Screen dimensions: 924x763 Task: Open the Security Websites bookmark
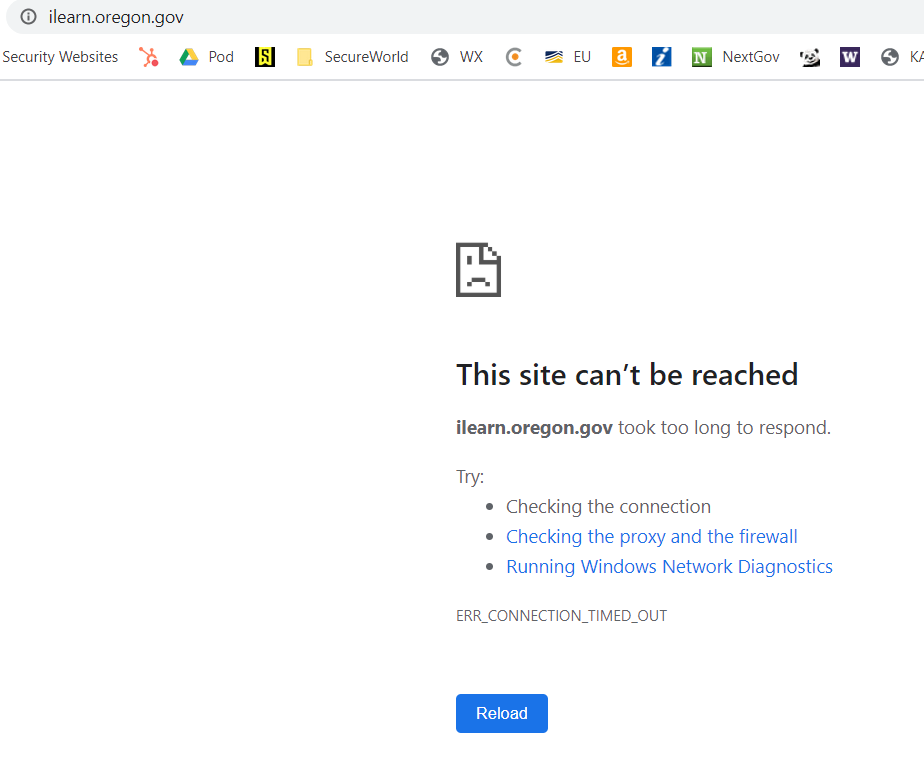pos(60,57)
